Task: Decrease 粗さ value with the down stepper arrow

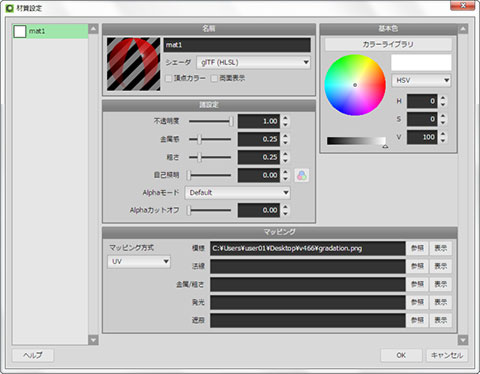Action: 285,161
